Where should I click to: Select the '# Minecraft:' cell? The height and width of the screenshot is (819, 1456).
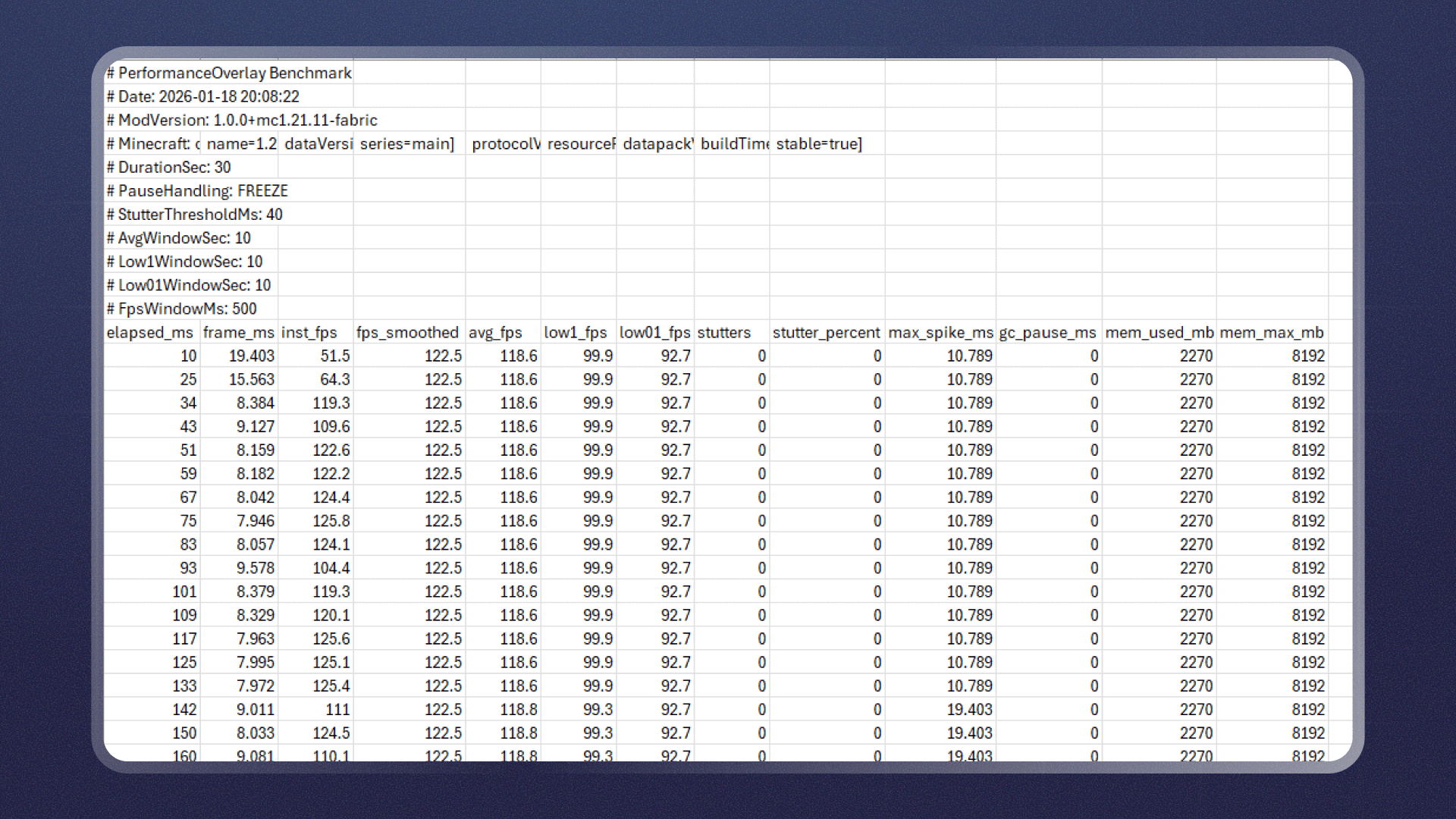click(152, 143)
